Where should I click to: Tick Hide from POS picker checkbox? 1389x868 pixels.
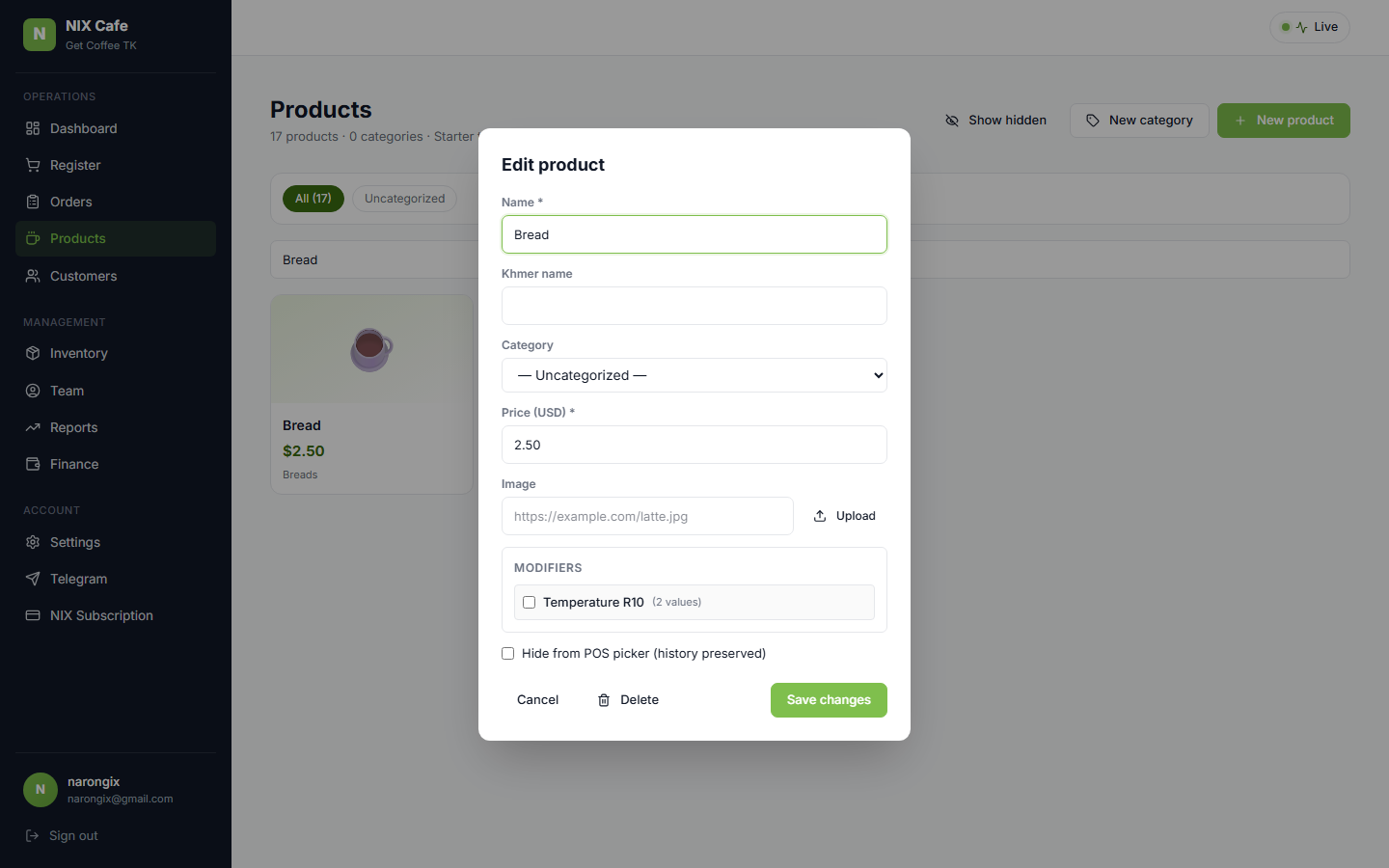[507, 653]
